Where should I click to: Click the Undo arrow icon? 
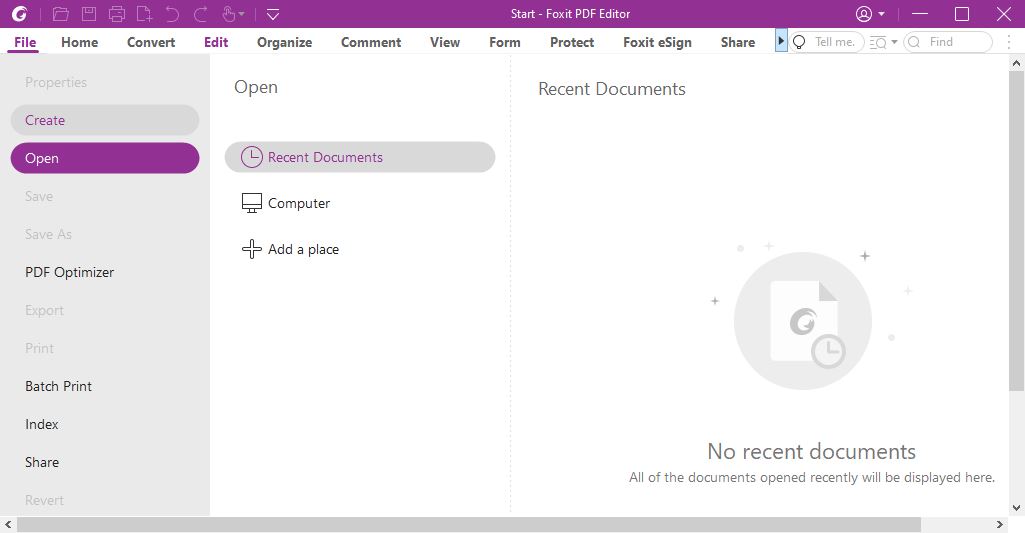[172, 14]
